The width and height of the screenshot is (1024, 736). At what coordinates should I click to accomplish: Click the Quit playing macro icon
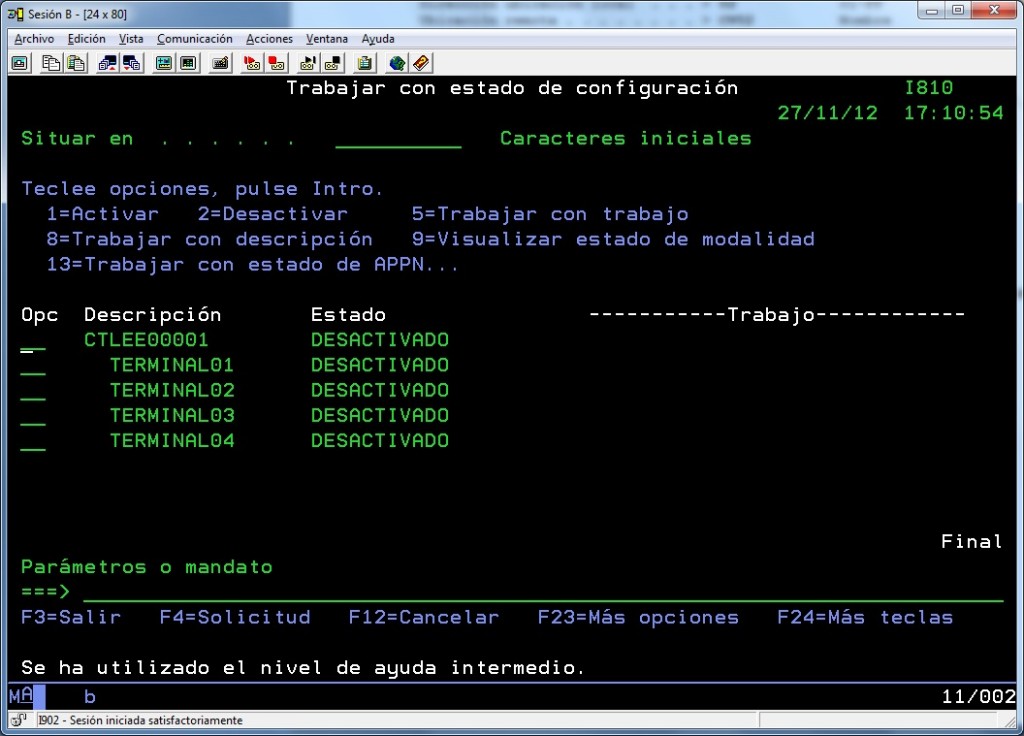coord(334,63)
